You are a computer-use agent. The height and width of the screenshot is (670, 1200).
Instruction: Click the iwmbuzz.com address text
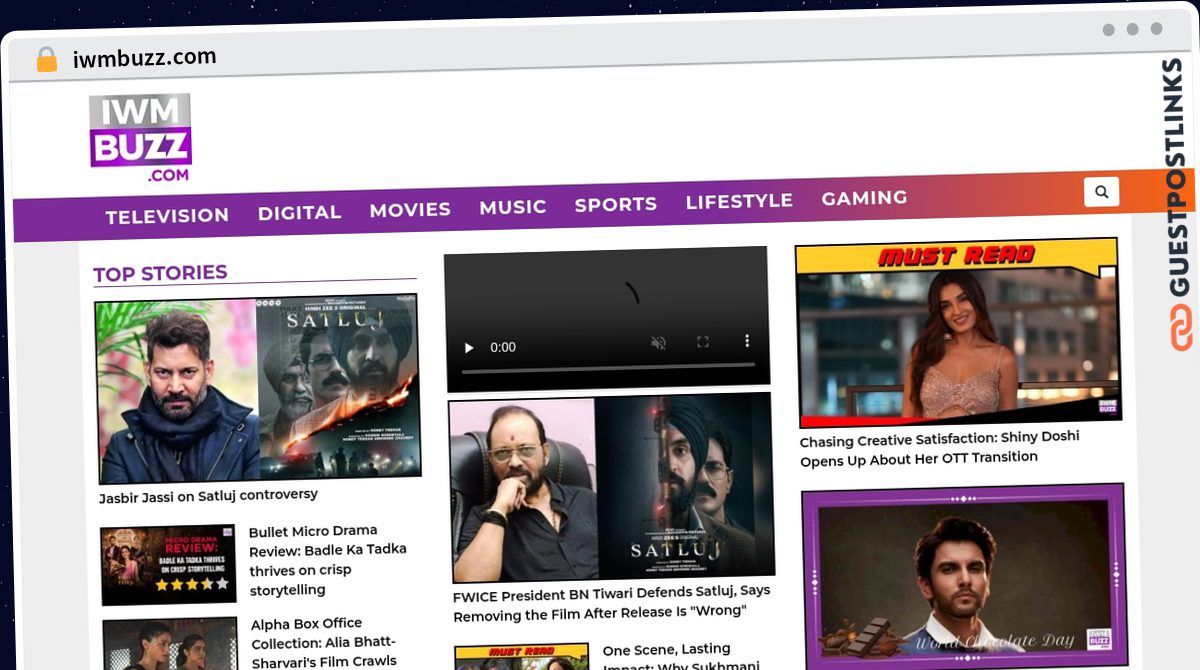(145, 58)
